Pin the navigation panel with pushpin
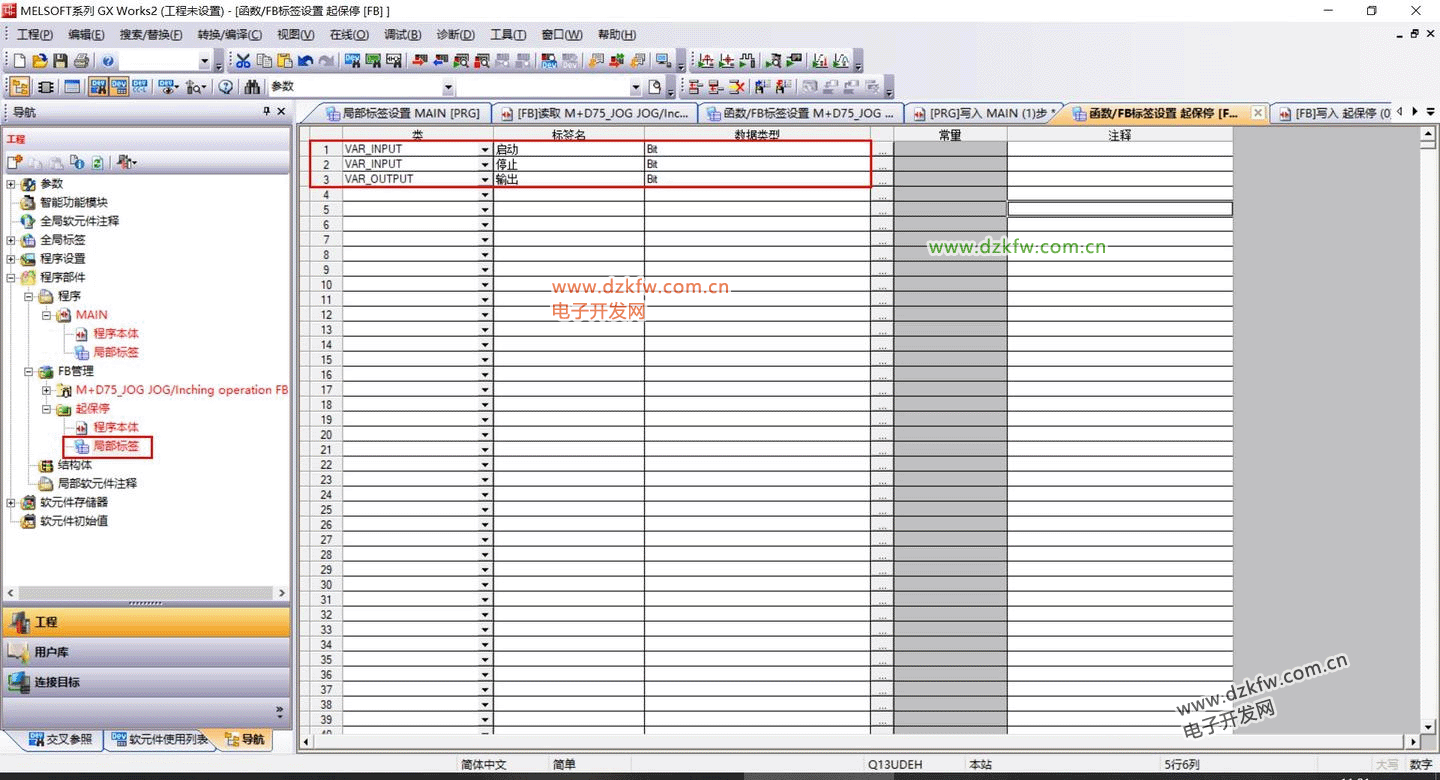 pyautogui.click(x=266, y=112)
